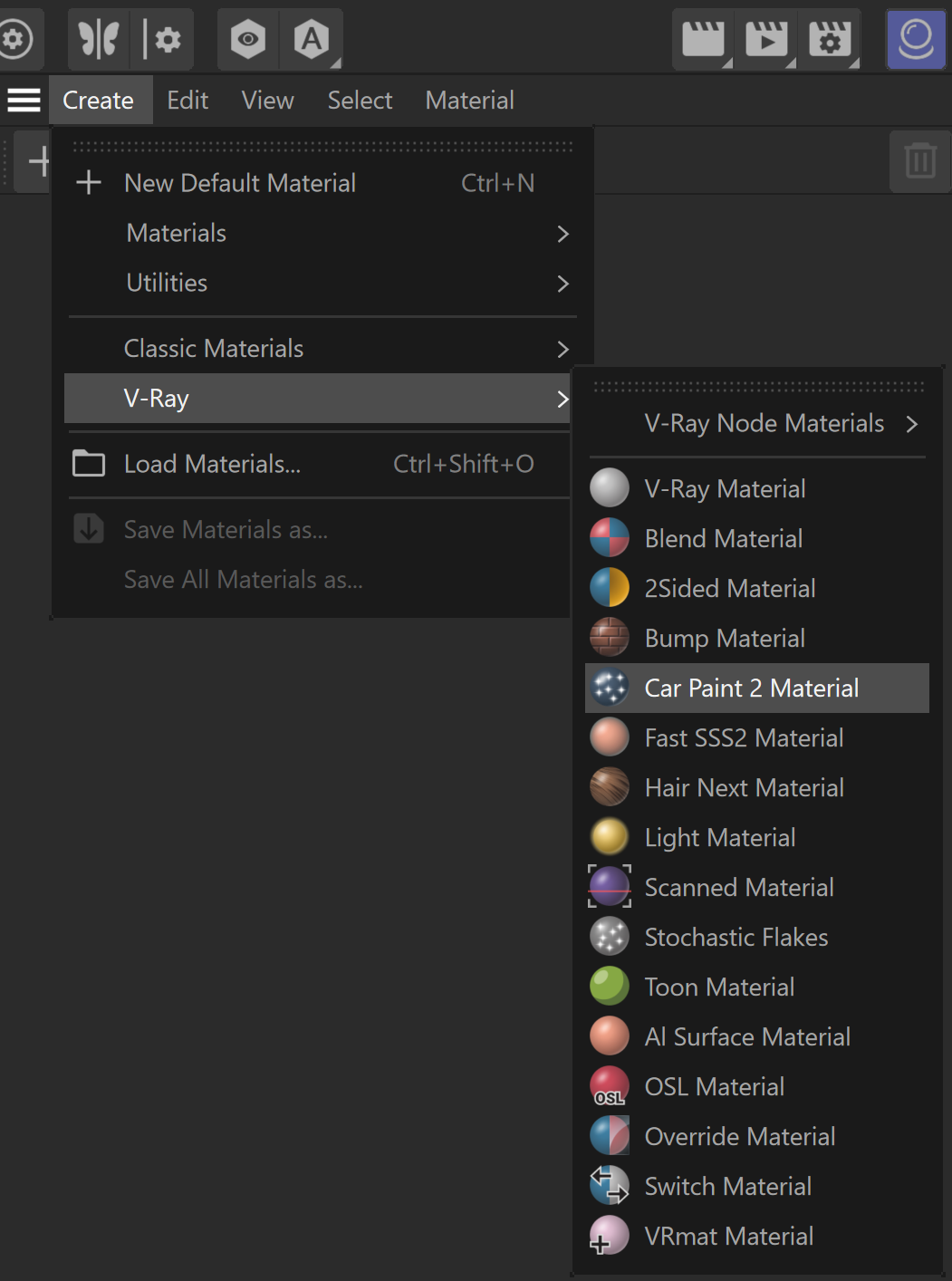Toggle the visibility eye hexagon icon
952x1281 pixels.
click(247, 39)
